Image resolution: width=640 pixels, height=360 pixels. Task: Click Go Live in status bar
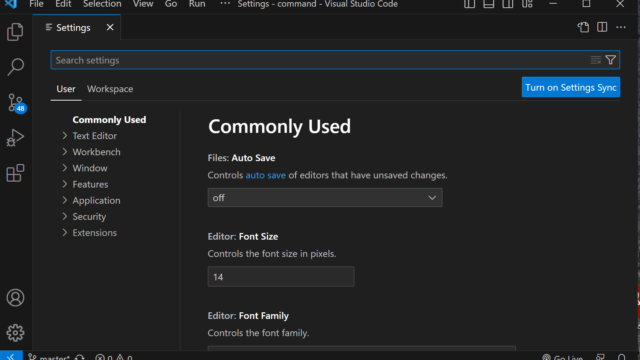click(x=562, y=357)
